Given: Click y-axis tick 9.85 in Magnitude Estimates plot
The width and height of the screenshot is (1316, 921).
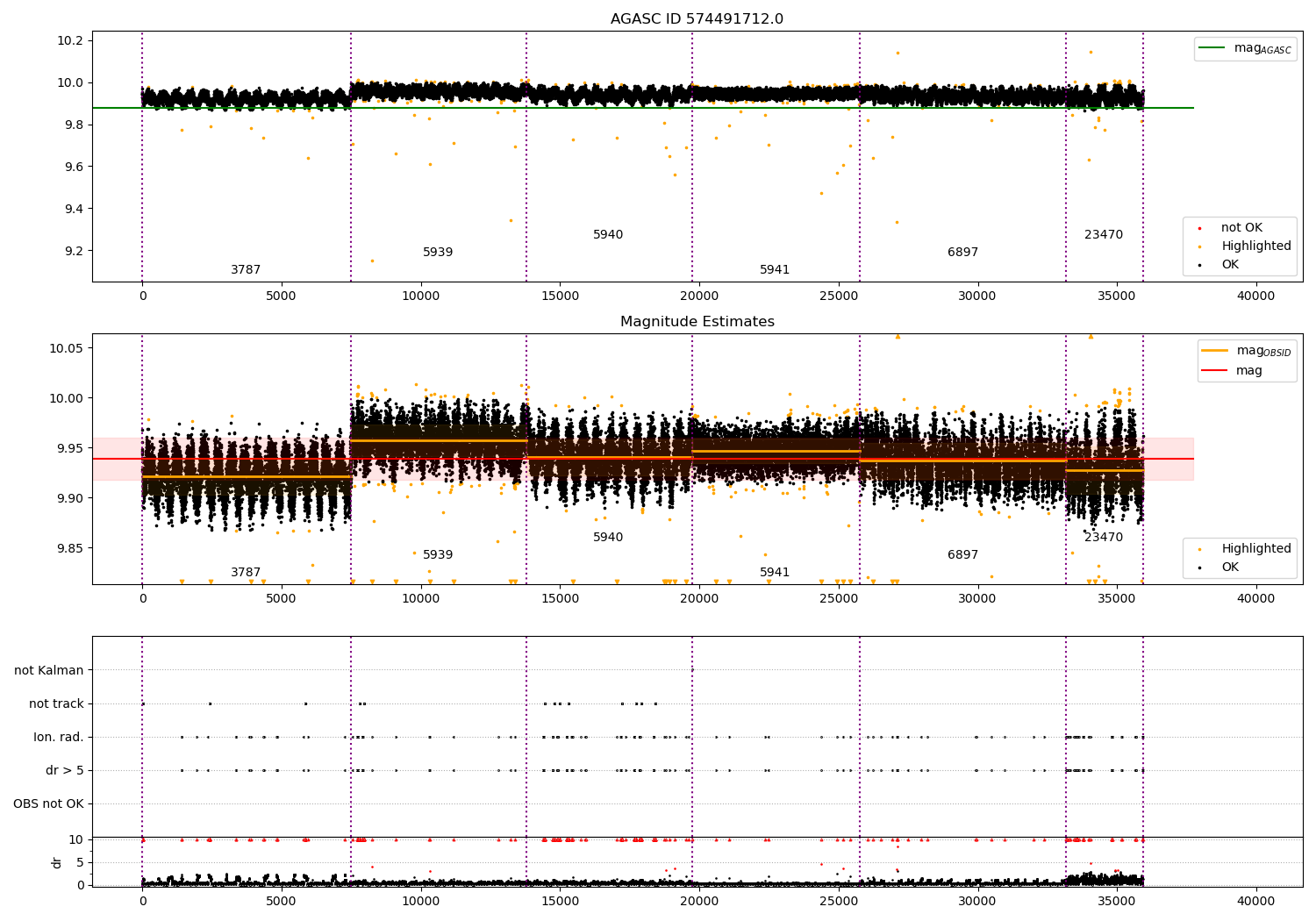Looking at the screenshot, I should [70, 548].
